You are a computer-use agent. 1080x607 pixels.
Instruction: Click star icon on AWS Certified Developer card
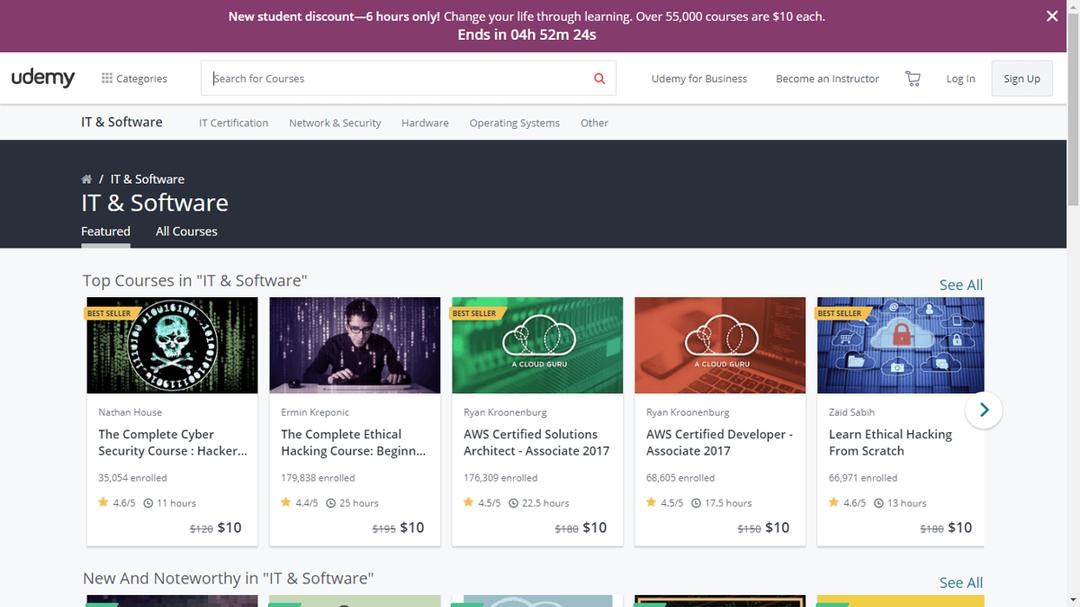point(651,502)
